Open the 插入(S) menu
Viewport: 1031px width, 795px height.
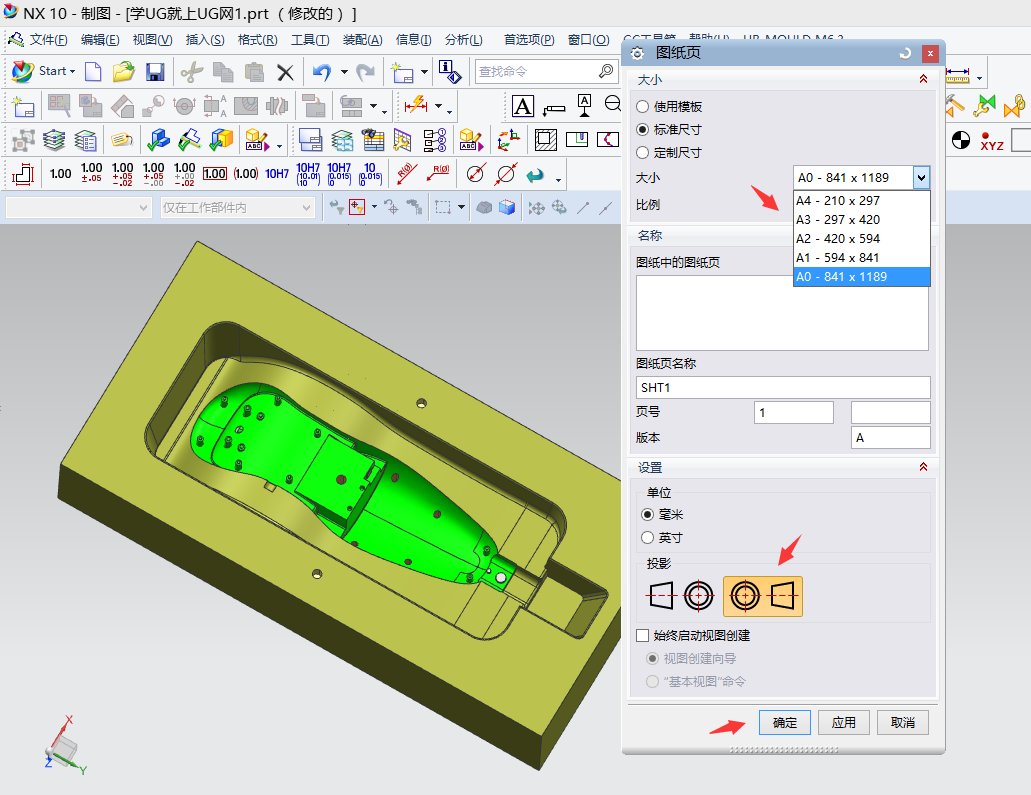tap(205, 40)
